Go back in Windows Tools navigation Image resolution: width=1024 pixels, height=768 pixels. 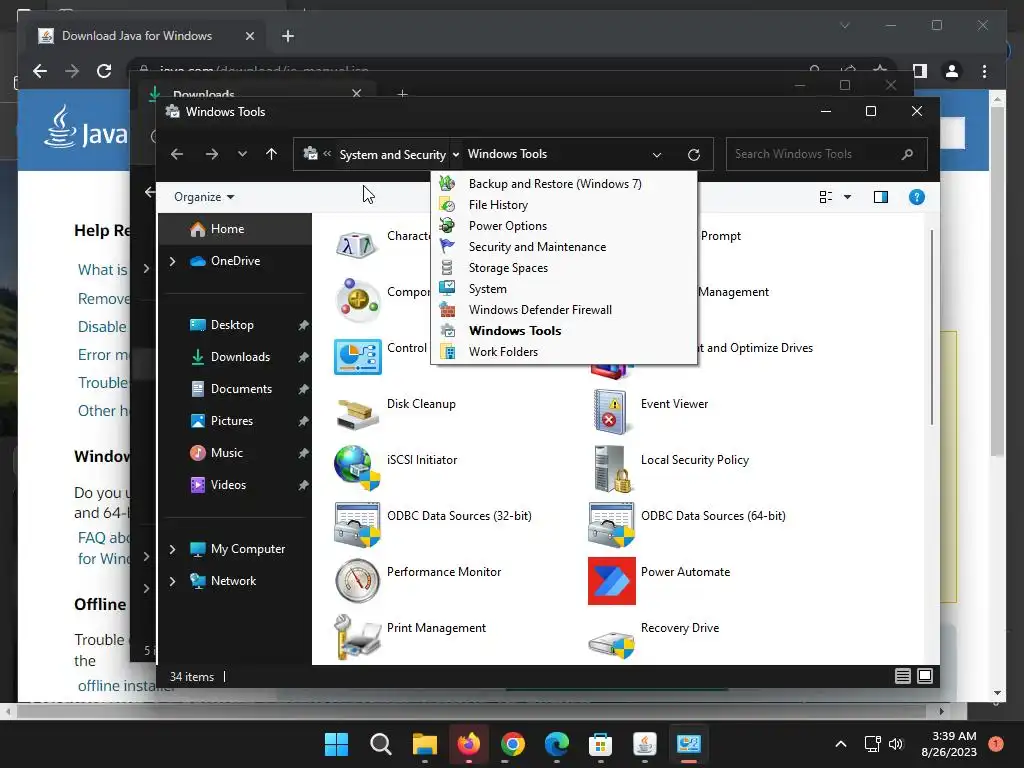click(x=177, y=154)
